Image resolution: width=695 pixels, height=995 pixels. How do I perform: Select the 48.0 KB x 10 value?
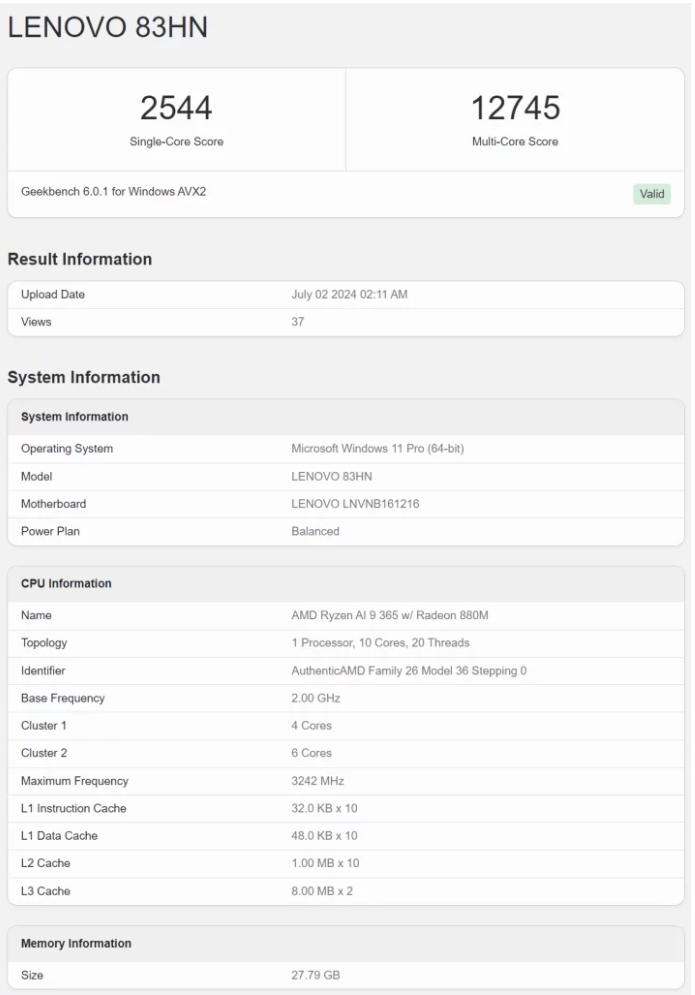click(324, 836)
